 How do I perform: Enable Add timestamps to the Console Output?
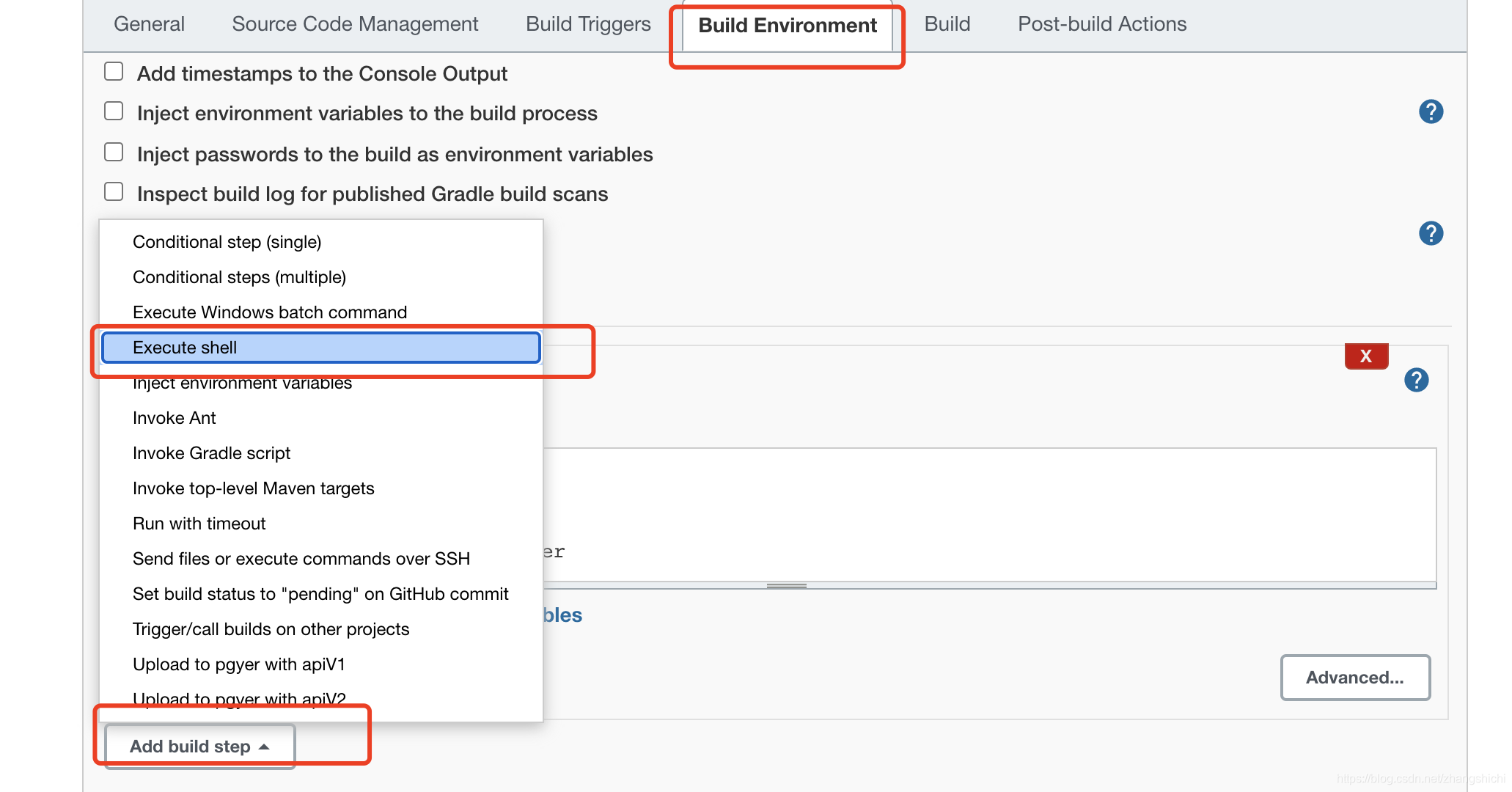pyautogui.click(x=114, y=72)
